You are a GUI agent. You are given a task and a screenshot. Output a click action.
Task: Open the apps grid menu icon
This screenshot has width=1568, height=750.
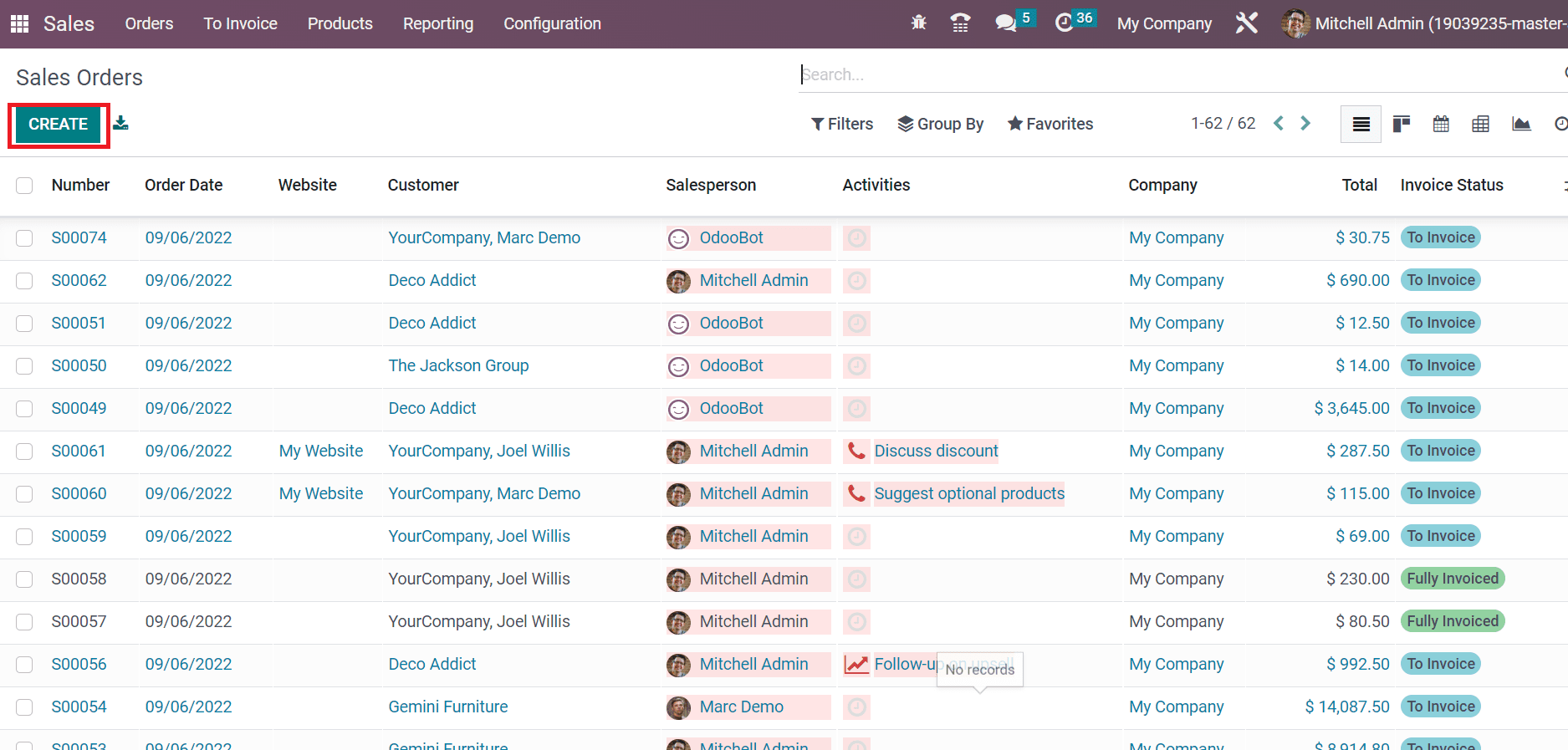pos(19,23)
